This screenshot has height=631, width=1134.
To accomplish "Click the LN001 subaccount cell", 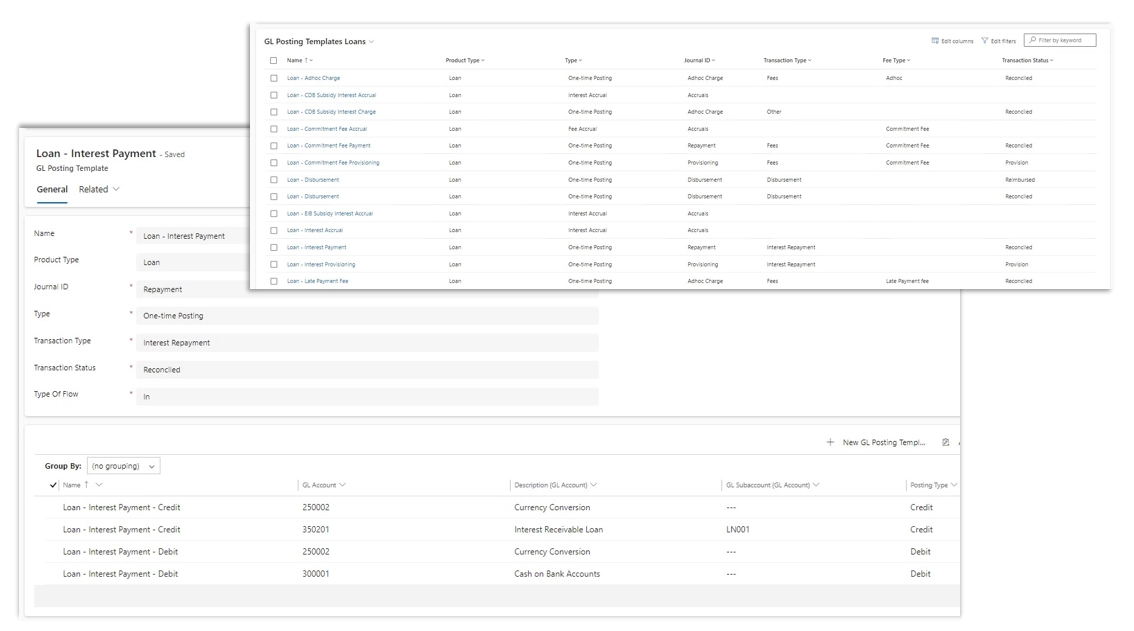I will tap(738, 530).
